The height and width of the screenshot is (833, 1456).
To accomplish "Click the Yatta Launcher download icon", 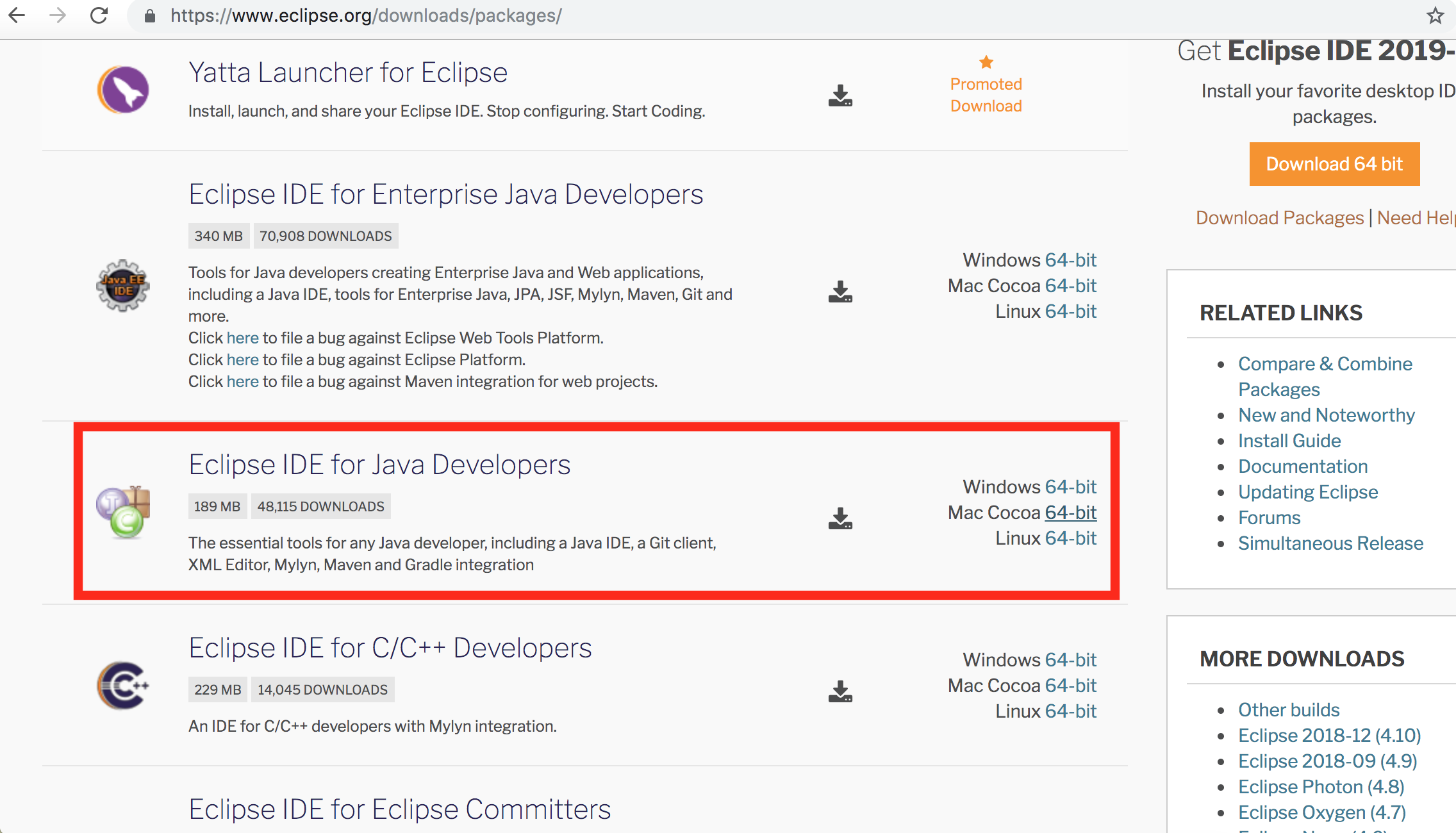I will pyautogui.click(x=840, y=95).
